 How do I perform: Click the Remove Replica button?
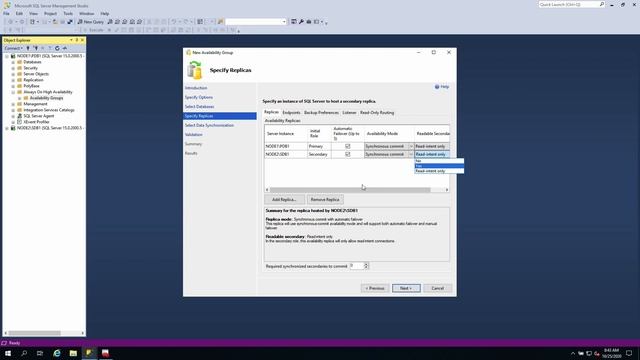pyautogui.click(x=325, y=200)
